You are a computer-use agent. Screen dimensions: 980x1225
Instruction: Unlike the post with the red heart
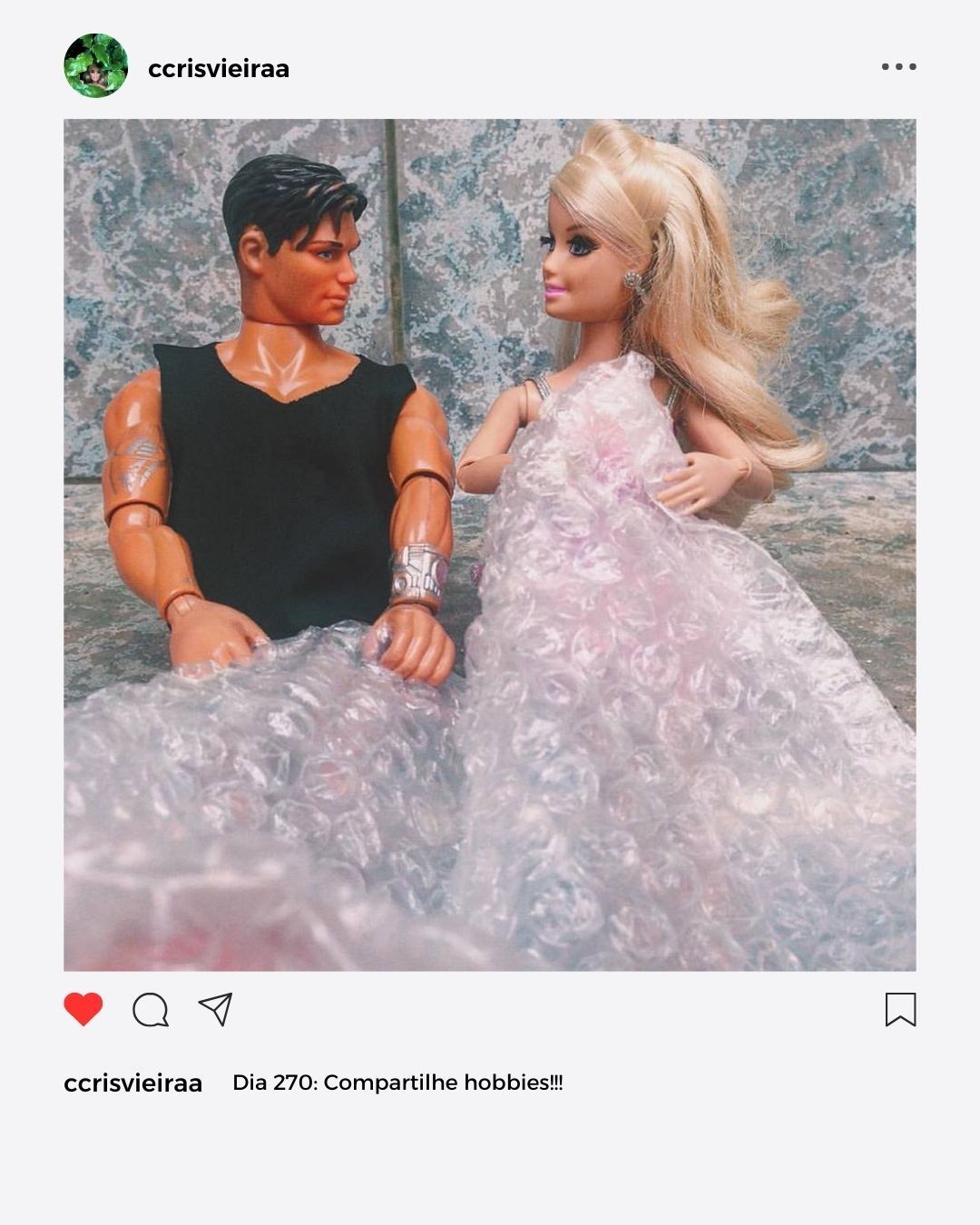coord(83,1009)
